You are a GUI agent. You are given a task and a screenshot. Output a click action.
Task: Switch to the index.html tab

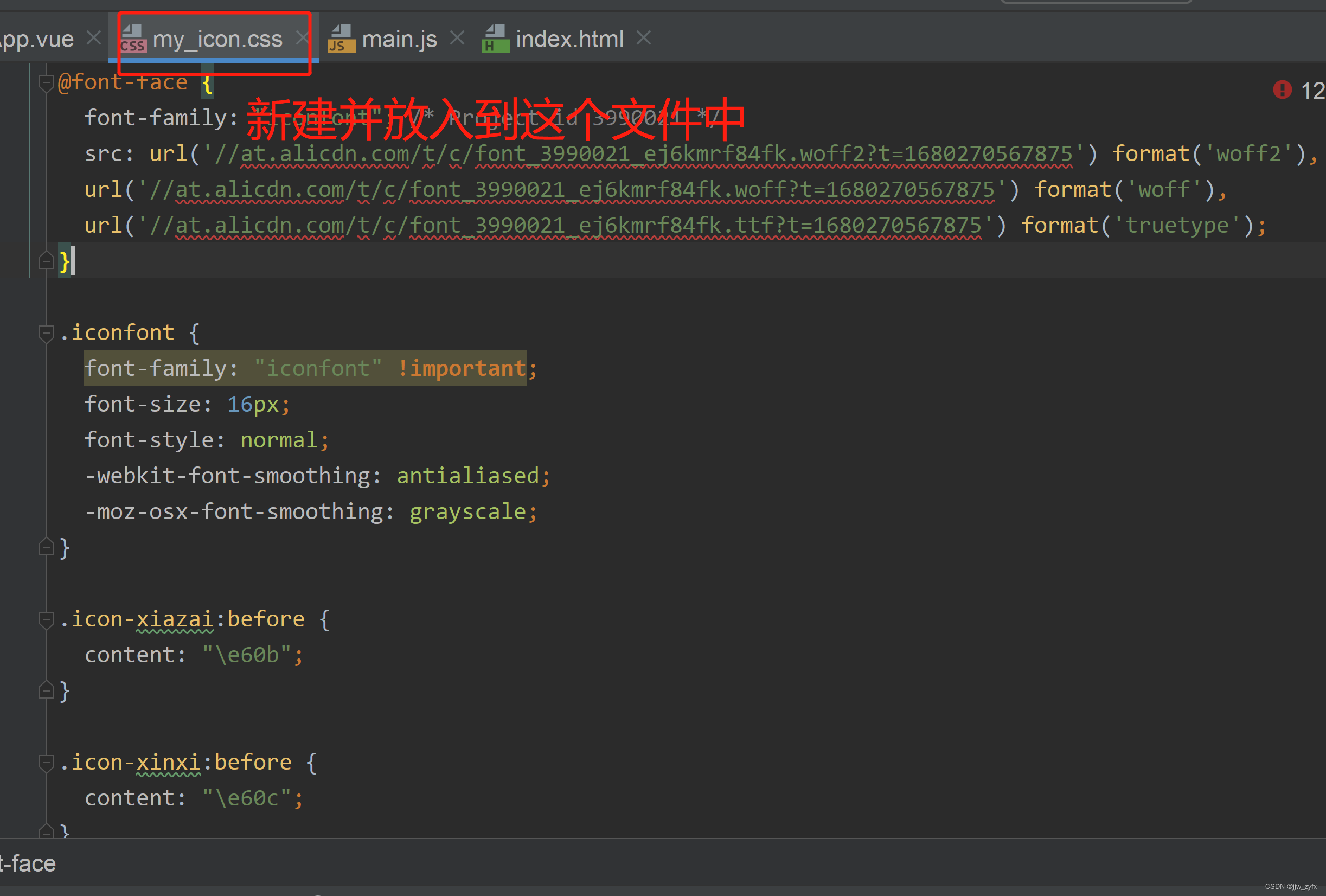tap(569, 39)
